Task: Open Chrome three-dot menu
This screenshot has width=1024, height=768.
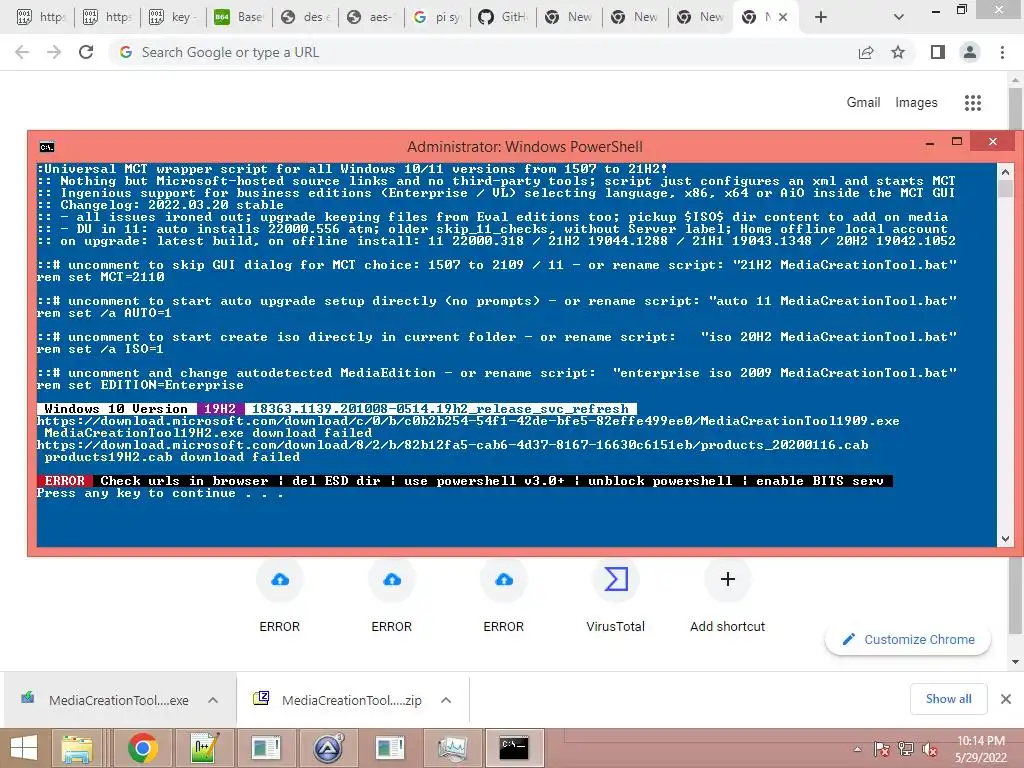Action: 1002,52
